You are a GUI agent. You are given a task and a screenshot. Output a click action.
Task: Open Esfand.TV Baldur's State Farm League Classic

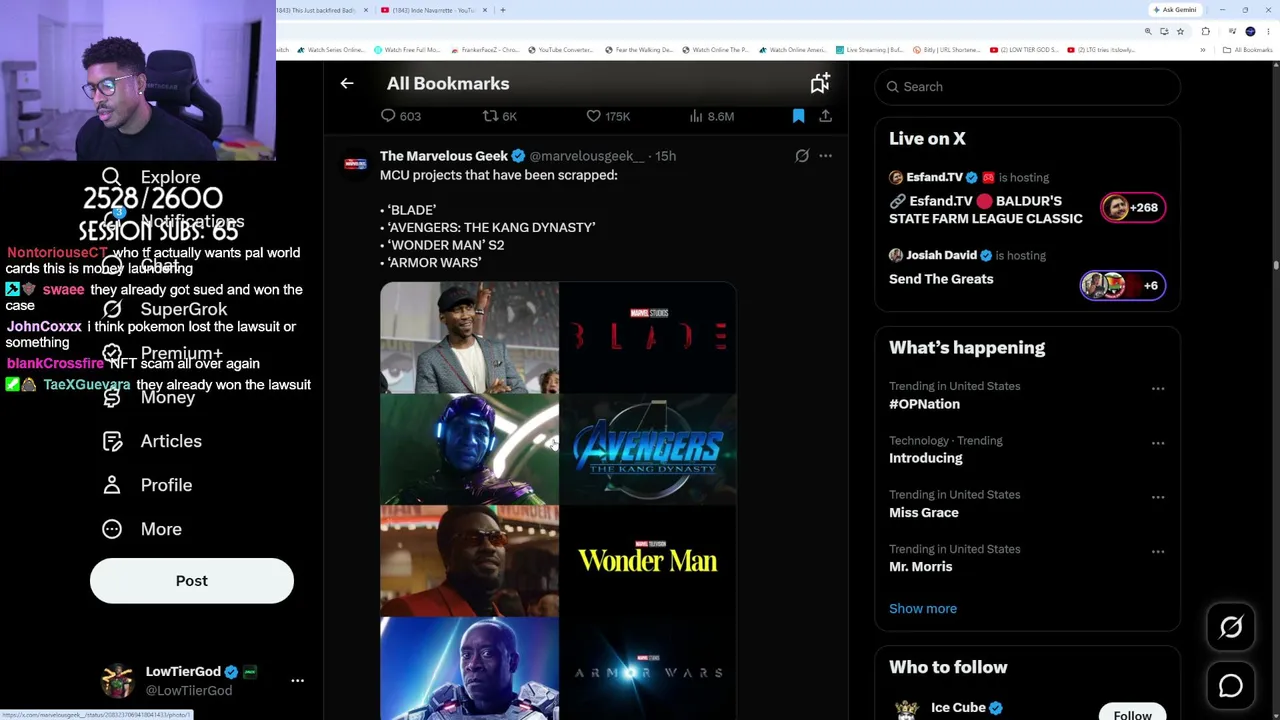pyautogui.click(x=986, y=210)
